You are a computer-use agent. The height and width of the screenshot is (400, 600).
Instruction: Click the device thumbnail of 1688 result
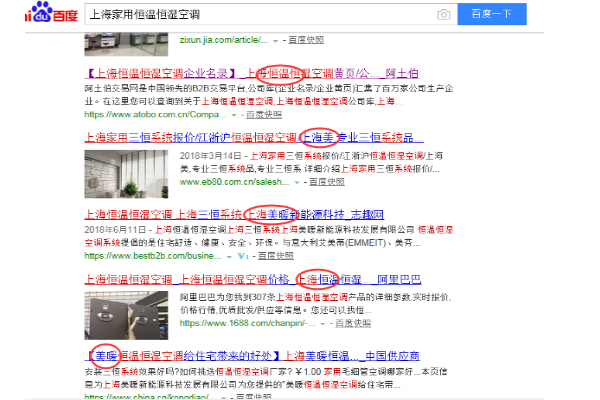[x=126, y=315]
